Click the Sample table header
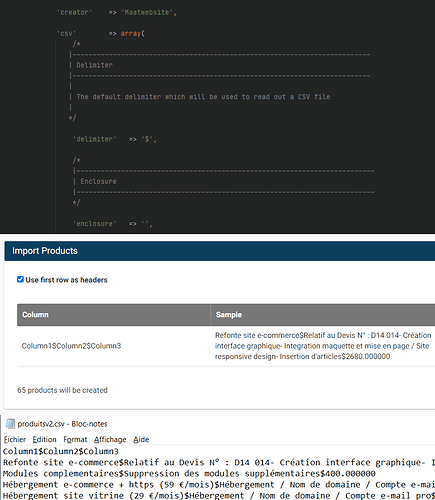The image size is (435, 500). coord(323,315)
